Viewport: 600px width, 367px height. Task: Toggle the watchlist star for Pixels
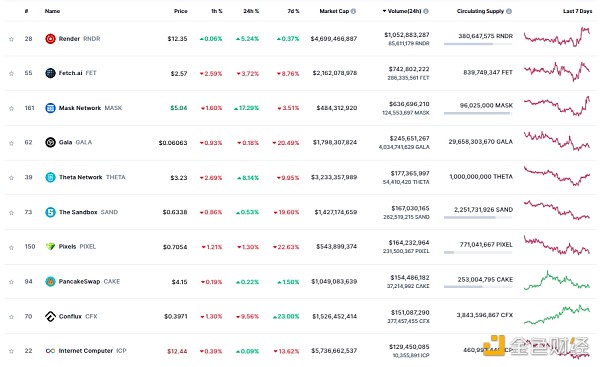click(x=11, y=247)
